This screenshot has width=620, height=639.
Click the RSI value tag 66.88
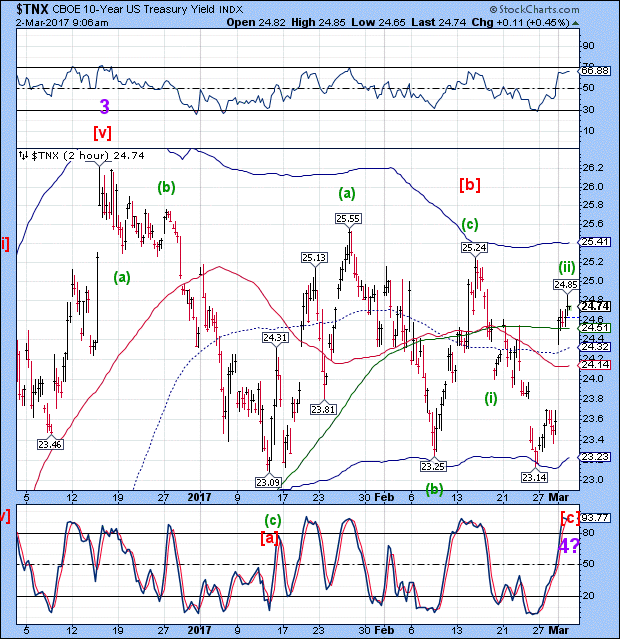[594, 71]
